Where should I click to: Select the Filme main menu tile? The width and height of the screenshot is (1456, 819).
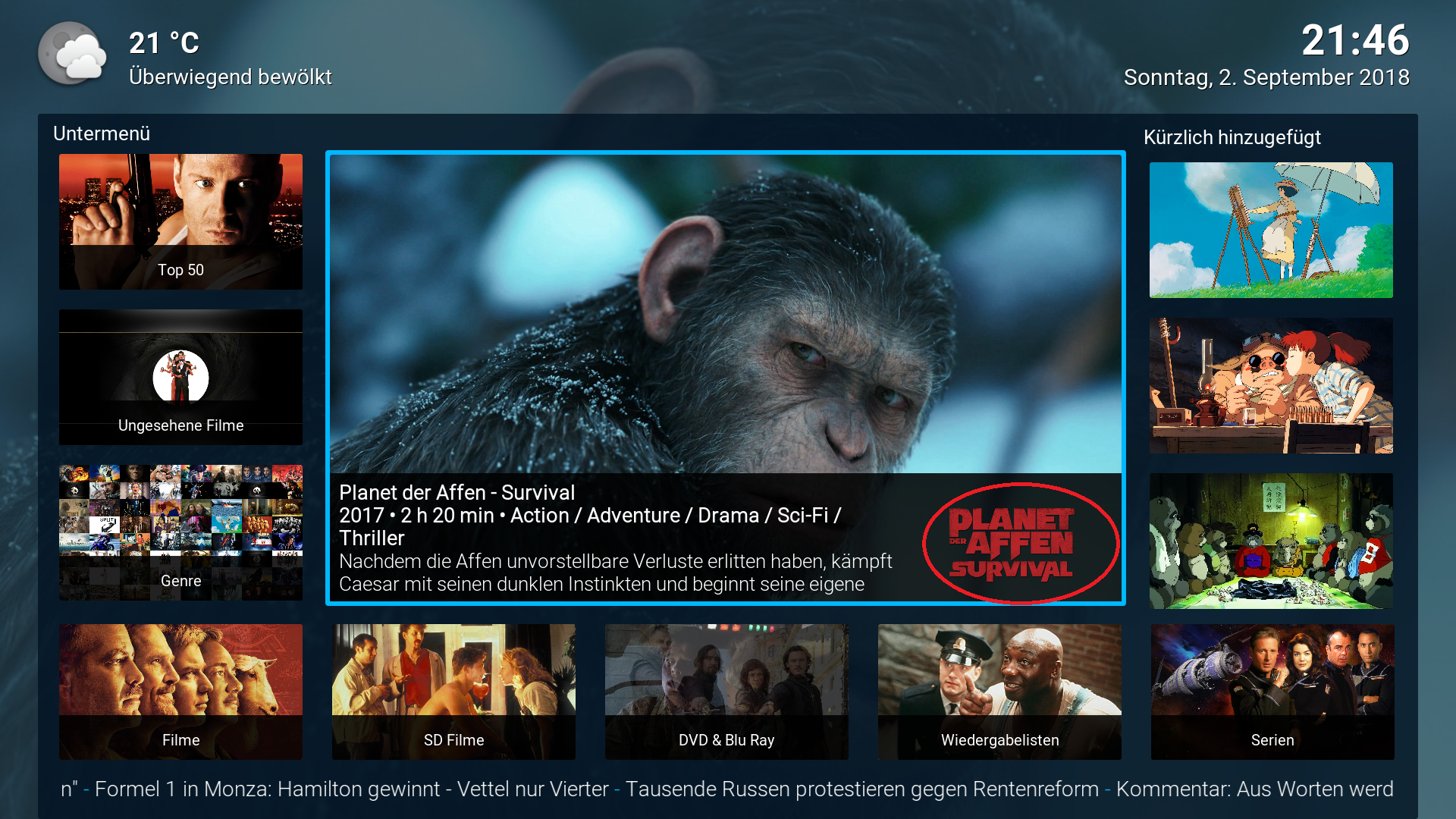[x=180, y=692]
